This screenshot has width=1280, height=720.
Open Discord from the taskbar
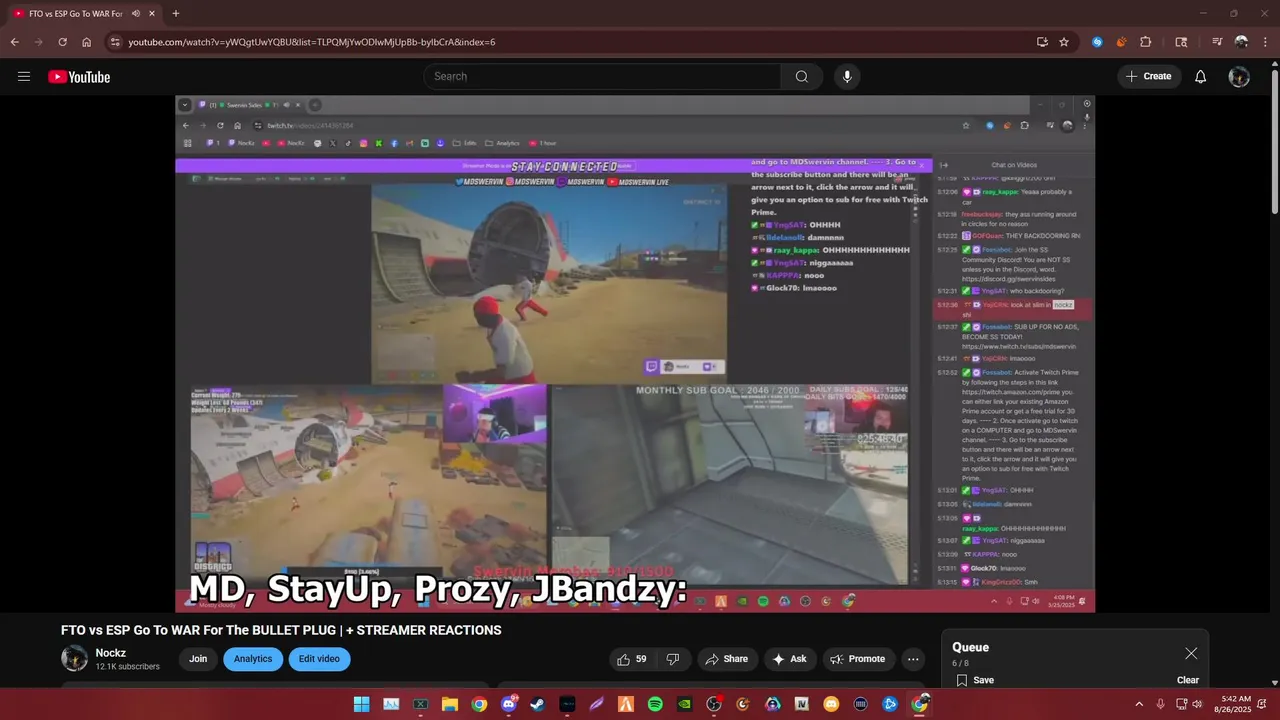pos(508,704)
